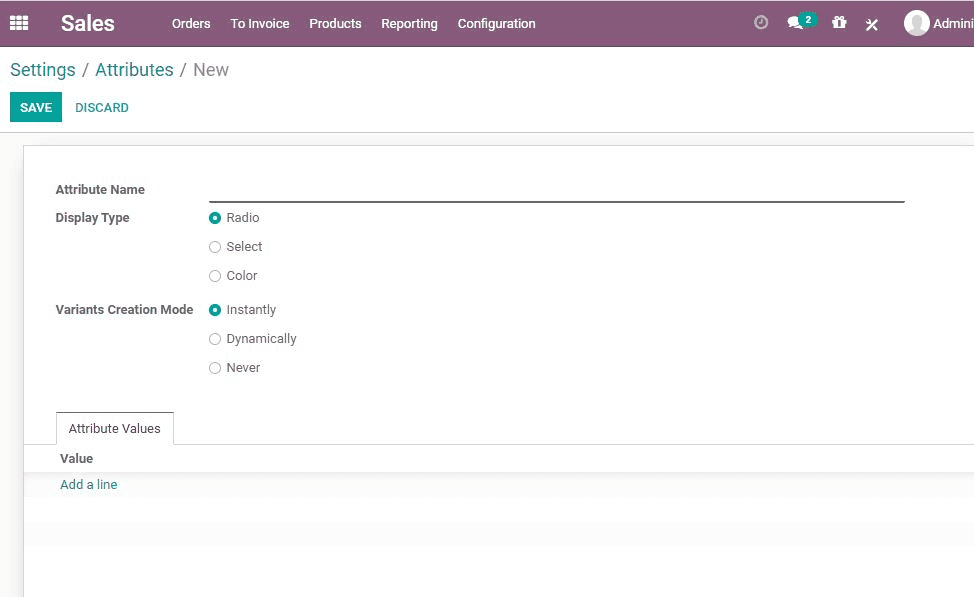This screenshot has width=974, height=597.
Task: Click the Value column header
Action: click(76, 458)
